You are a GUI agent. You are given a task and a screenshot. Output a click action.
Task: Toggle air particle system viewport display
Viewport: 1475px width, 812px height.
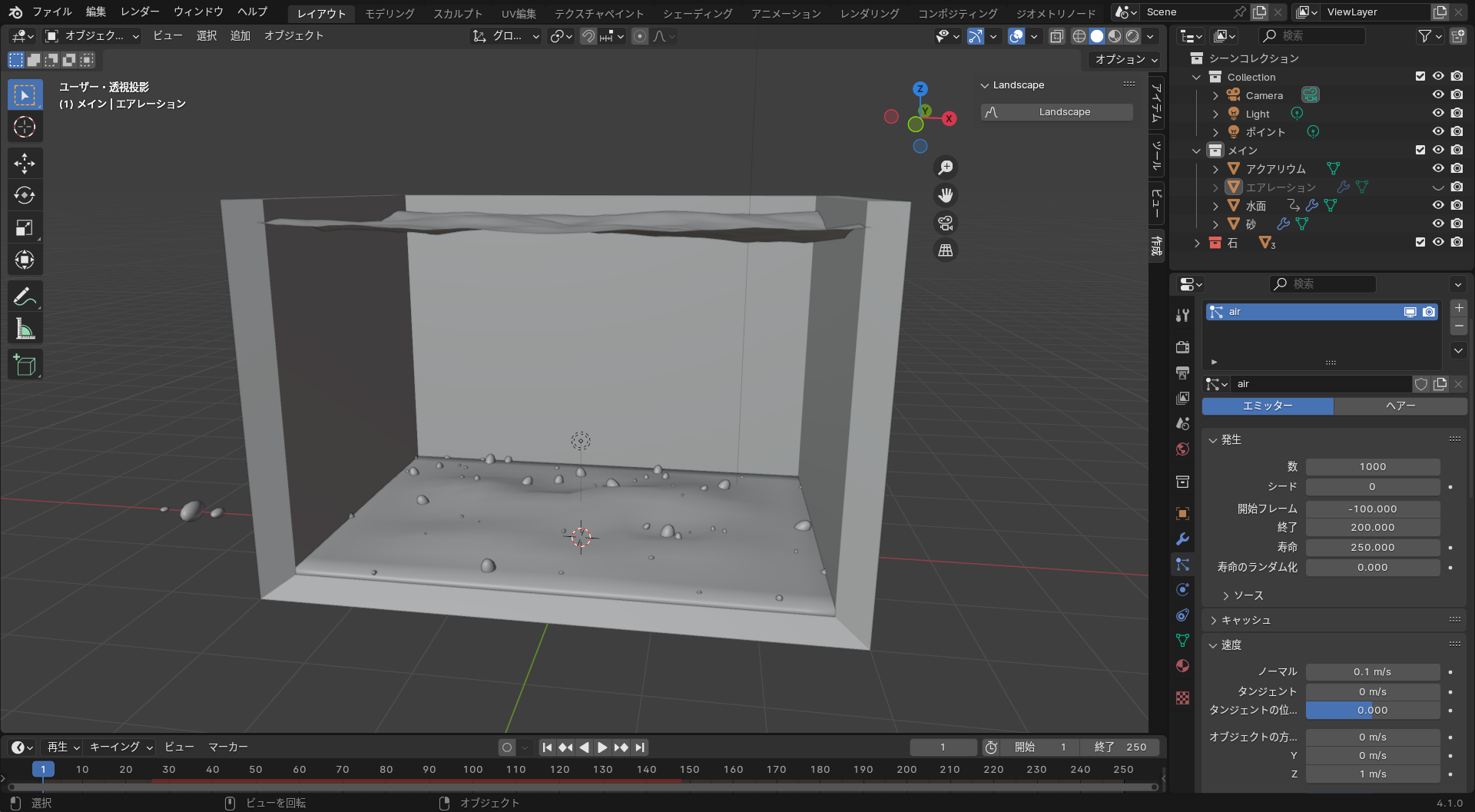[x=1410, y=312]
